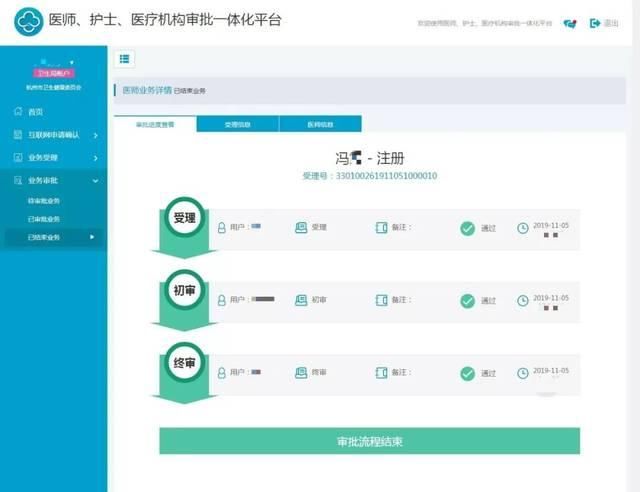Screen dimensions: 640x492
Task: Click the 医师业务详情 page heading
Action: [x=147, y=90]
